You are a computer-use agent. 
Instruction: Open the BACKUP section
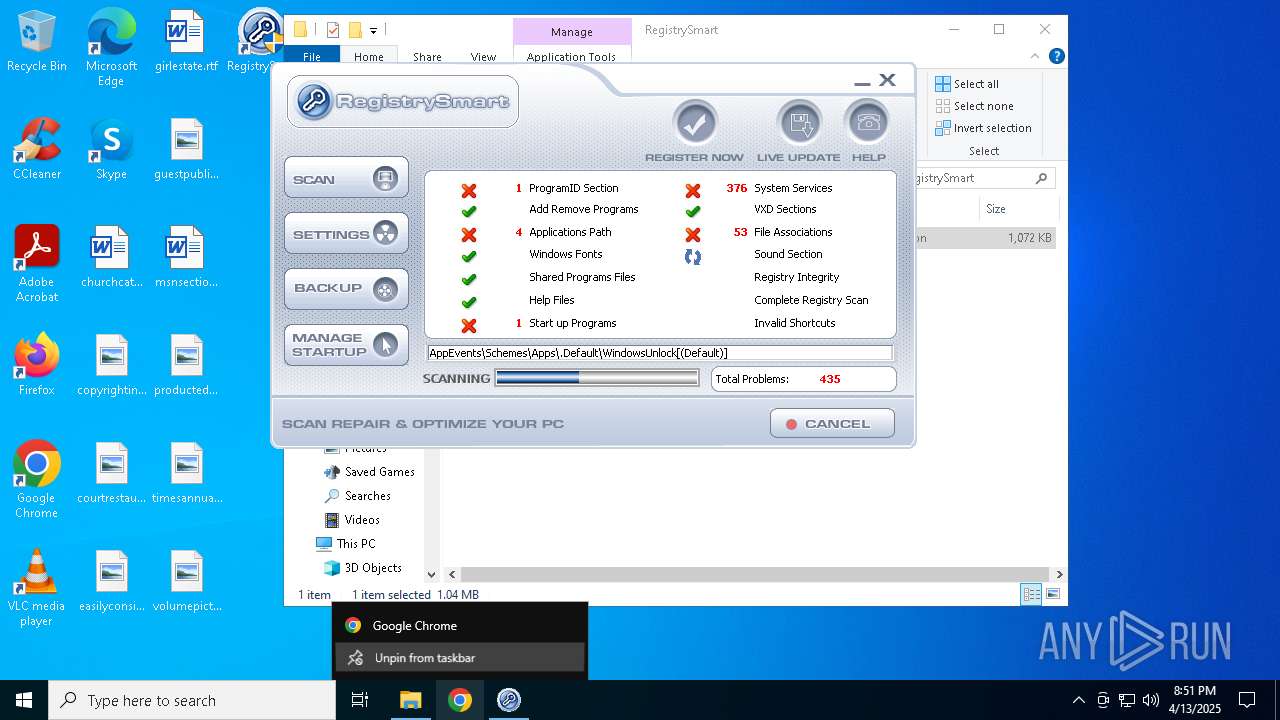(x=346, y=289)
